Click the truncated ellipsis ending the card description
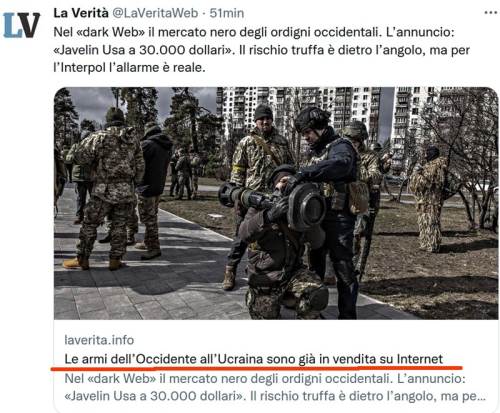 [x=480, y=396]
